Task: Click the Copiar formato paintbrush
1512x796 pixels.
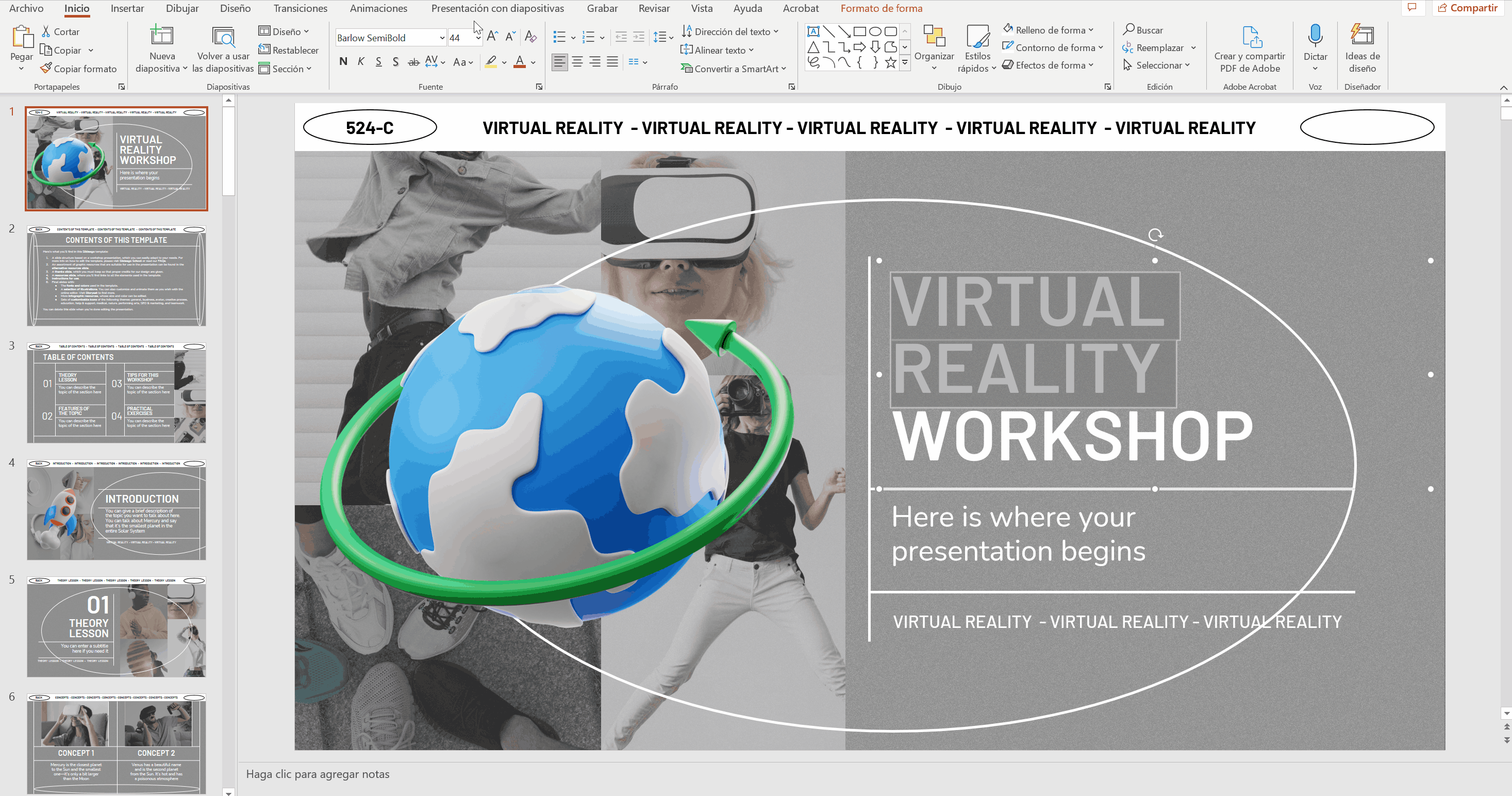Action: tap(46, 69)
